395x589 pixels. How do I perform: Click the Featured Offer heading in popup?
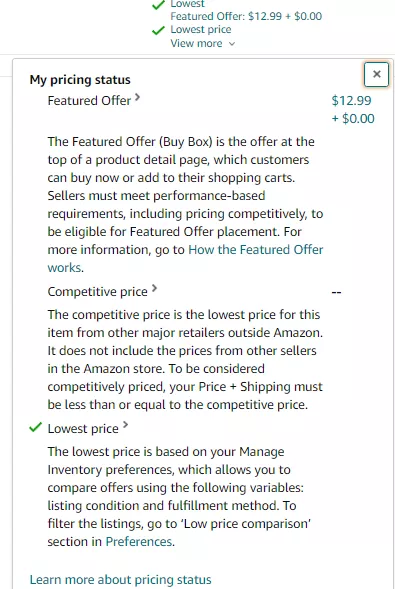[89, 101]
